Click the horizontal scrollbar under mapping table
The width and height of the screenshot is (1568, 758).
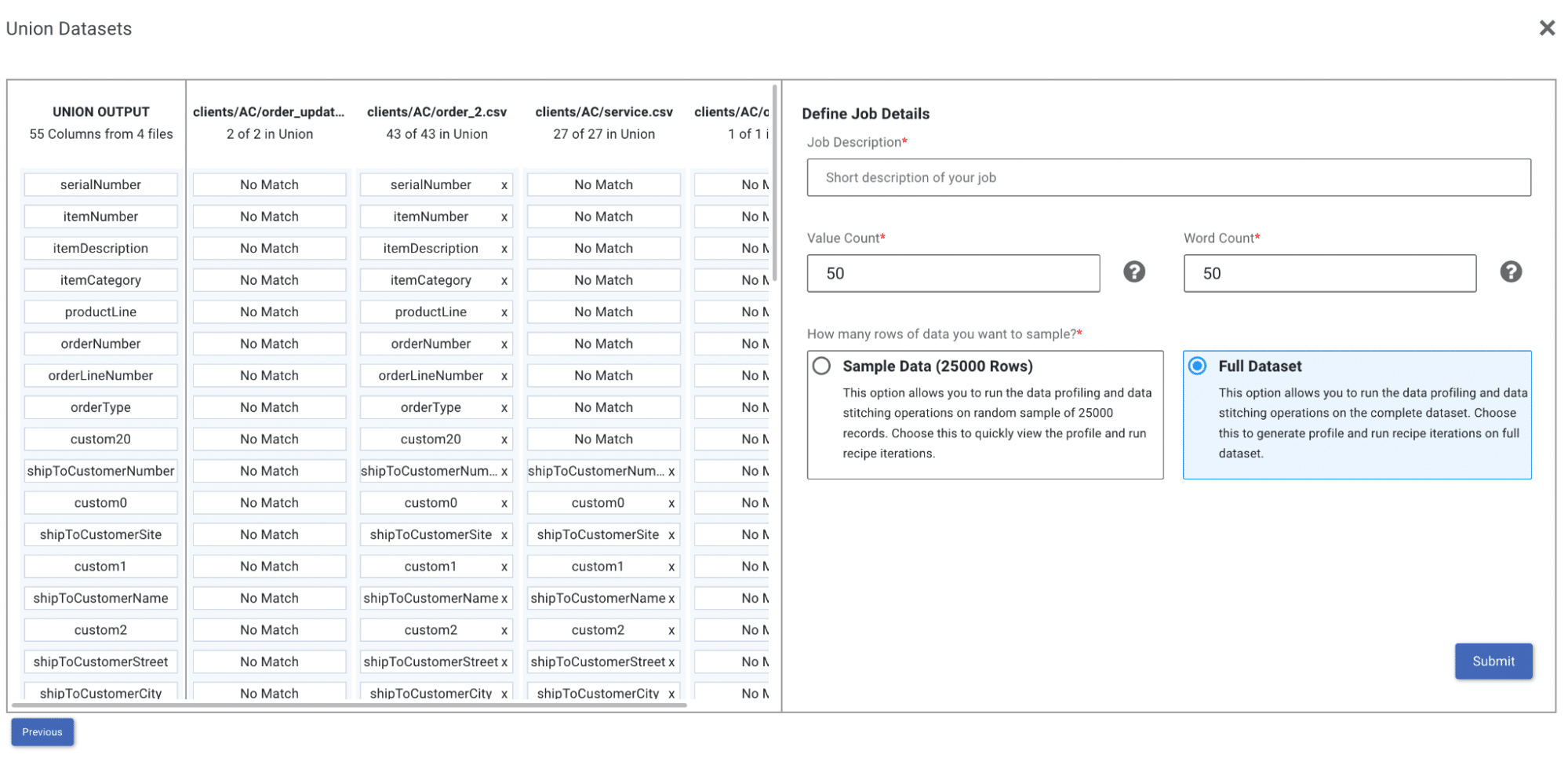pyautogui.click(x=350, y=705)
